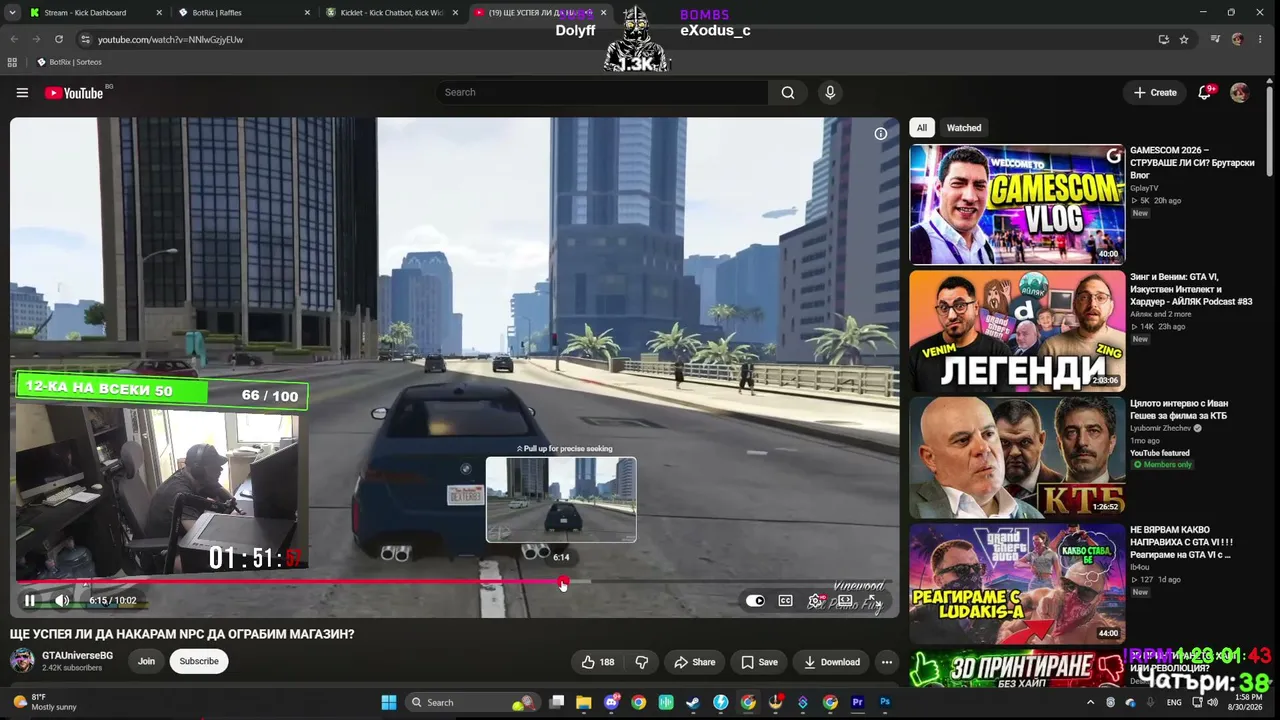Toggle closed captions in the player
Screen dimensions: 1280x720
coord(786,601)
